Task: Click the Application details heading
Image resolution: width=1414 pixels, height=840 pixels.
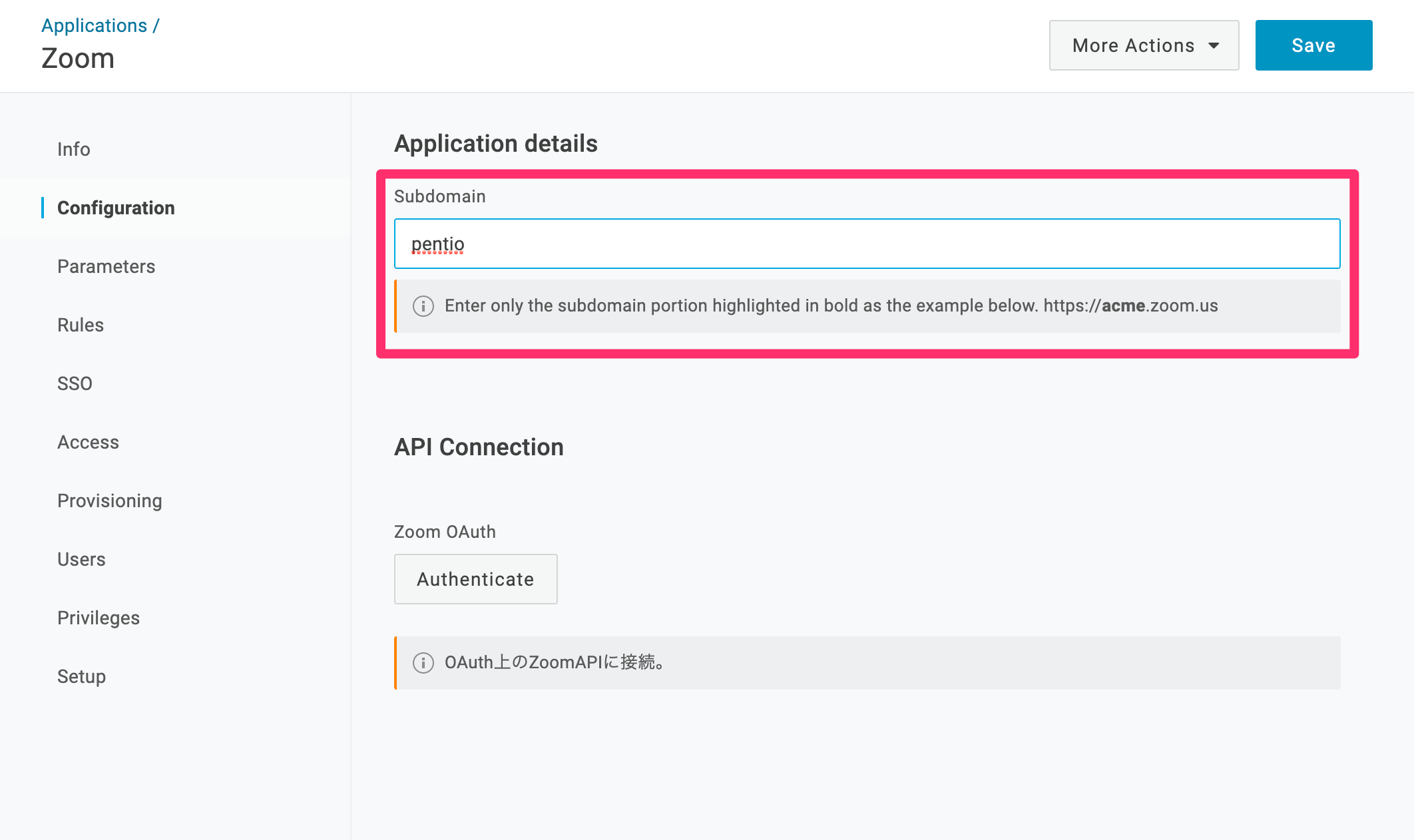Action: pos(496,144)
